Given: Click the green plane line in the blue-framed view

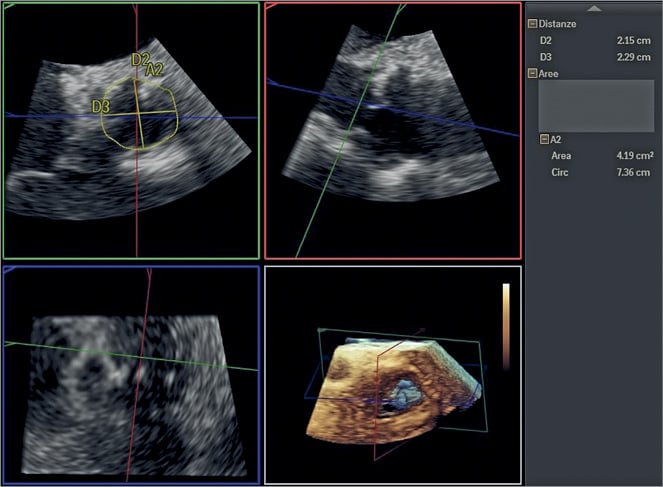Looking at the screenshot, I should [60, 346].
